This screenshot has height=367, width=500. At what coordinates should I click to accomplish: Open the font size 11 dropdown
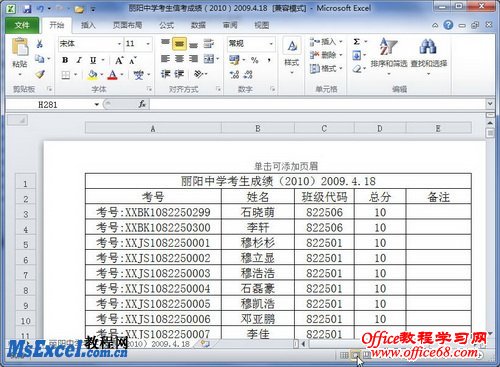(148, 44)
